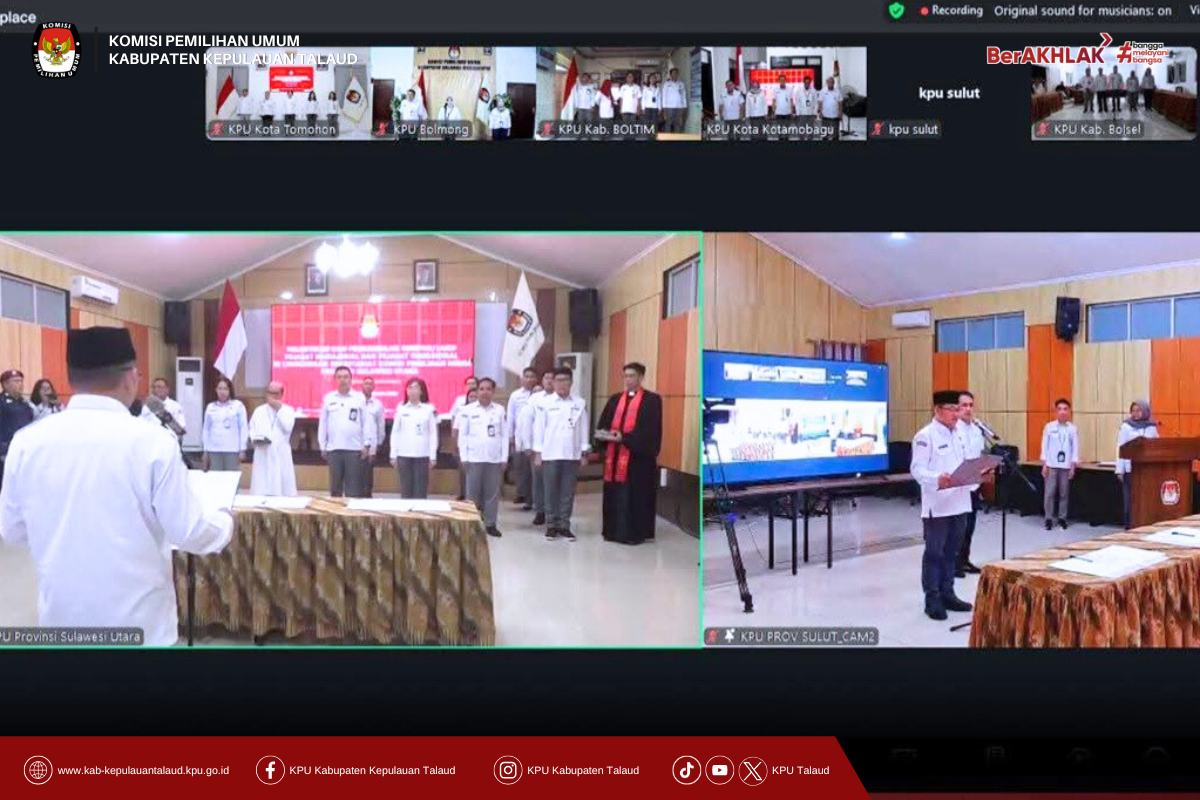This screenshot has height=800, width=1200.
Task: Click the green encryption shield icon
Action: [x=896, y=10]
